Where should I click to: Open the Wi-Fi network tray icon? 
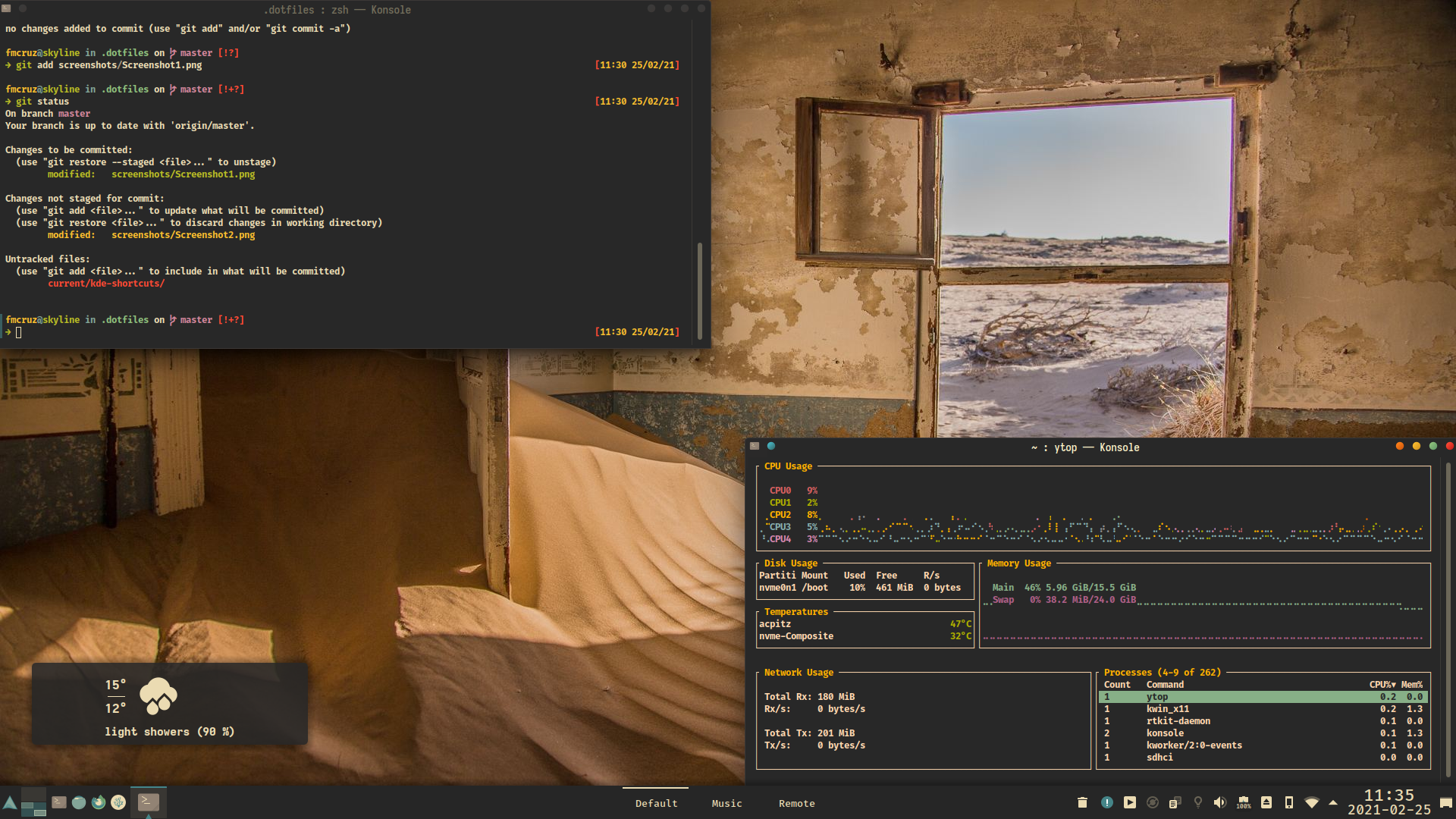[1312, 802]
